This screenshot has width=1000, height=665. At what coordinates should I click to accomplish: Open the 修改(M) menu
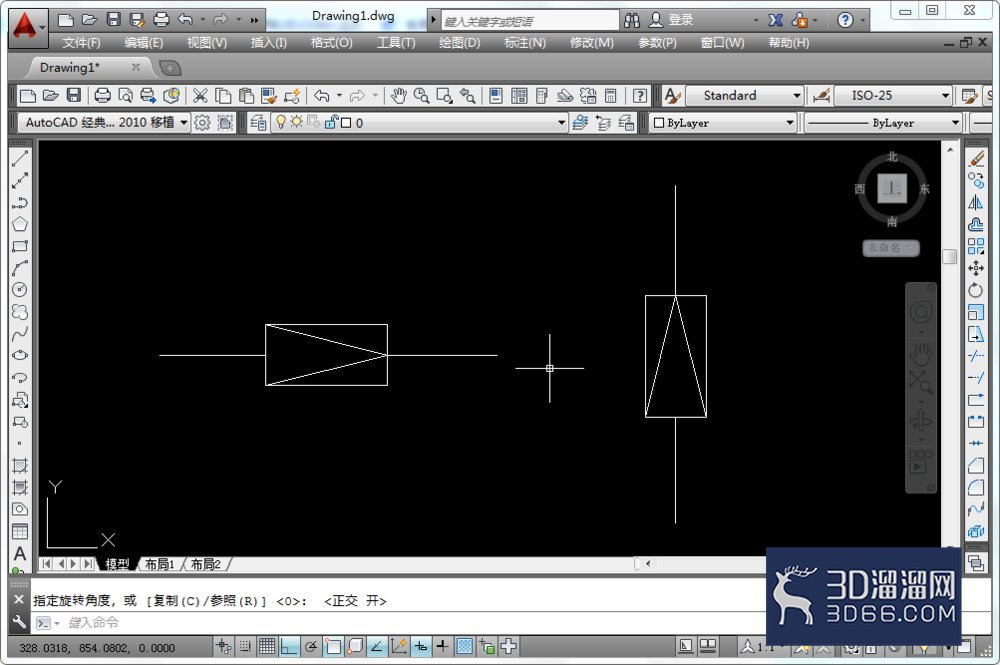click(x=591, y=43)
